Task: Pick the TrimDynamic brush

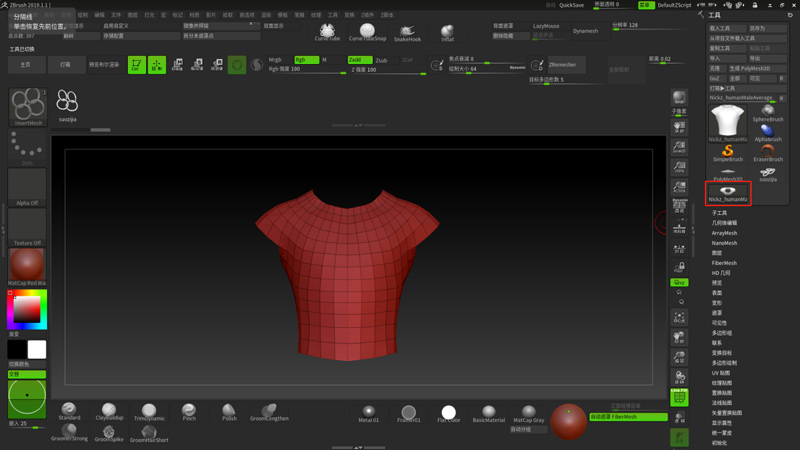Action: [148, 411]
